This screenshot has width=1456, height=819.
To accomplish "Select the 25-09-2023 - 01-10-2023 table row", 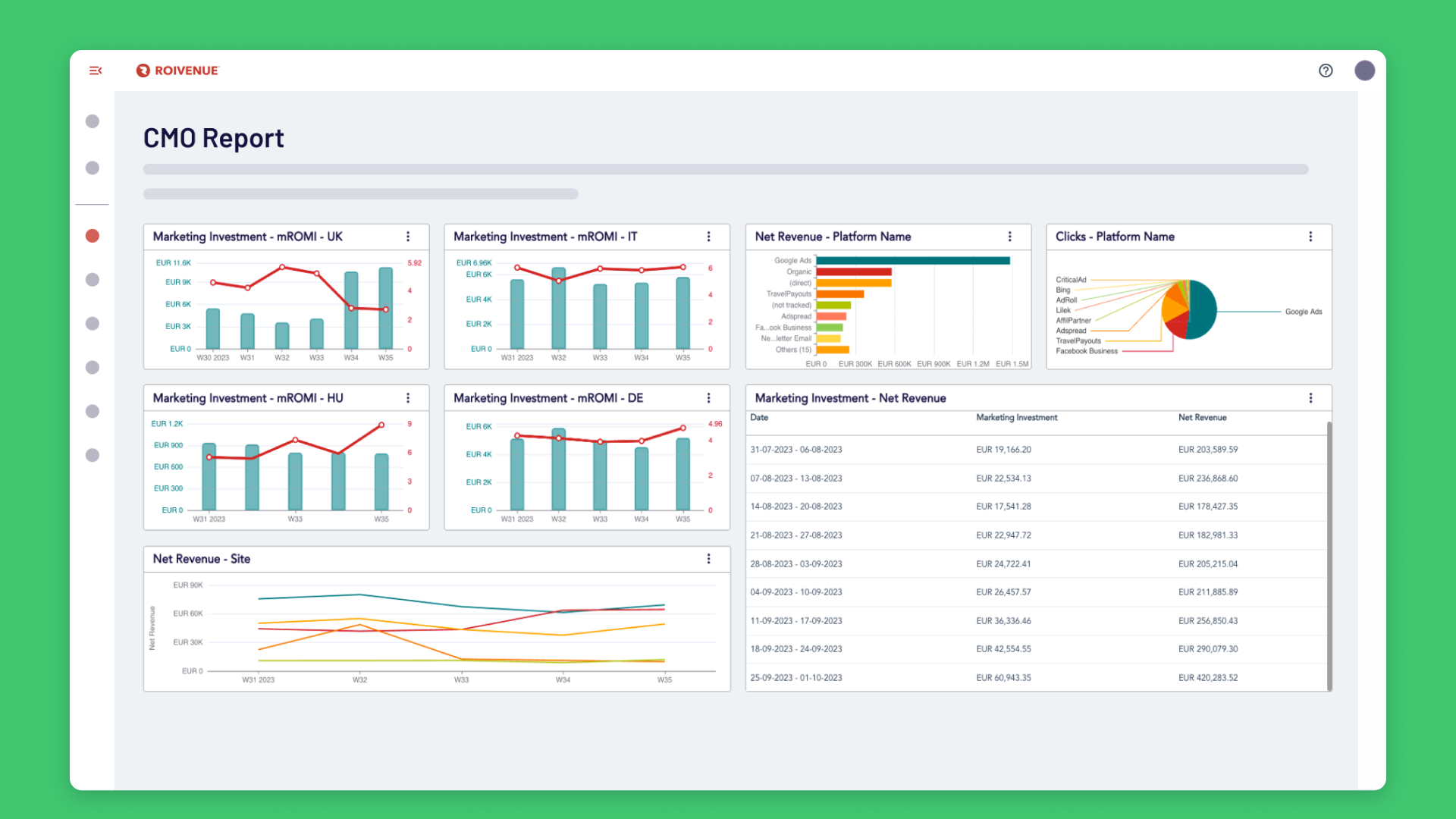I will coord(1036,678).
